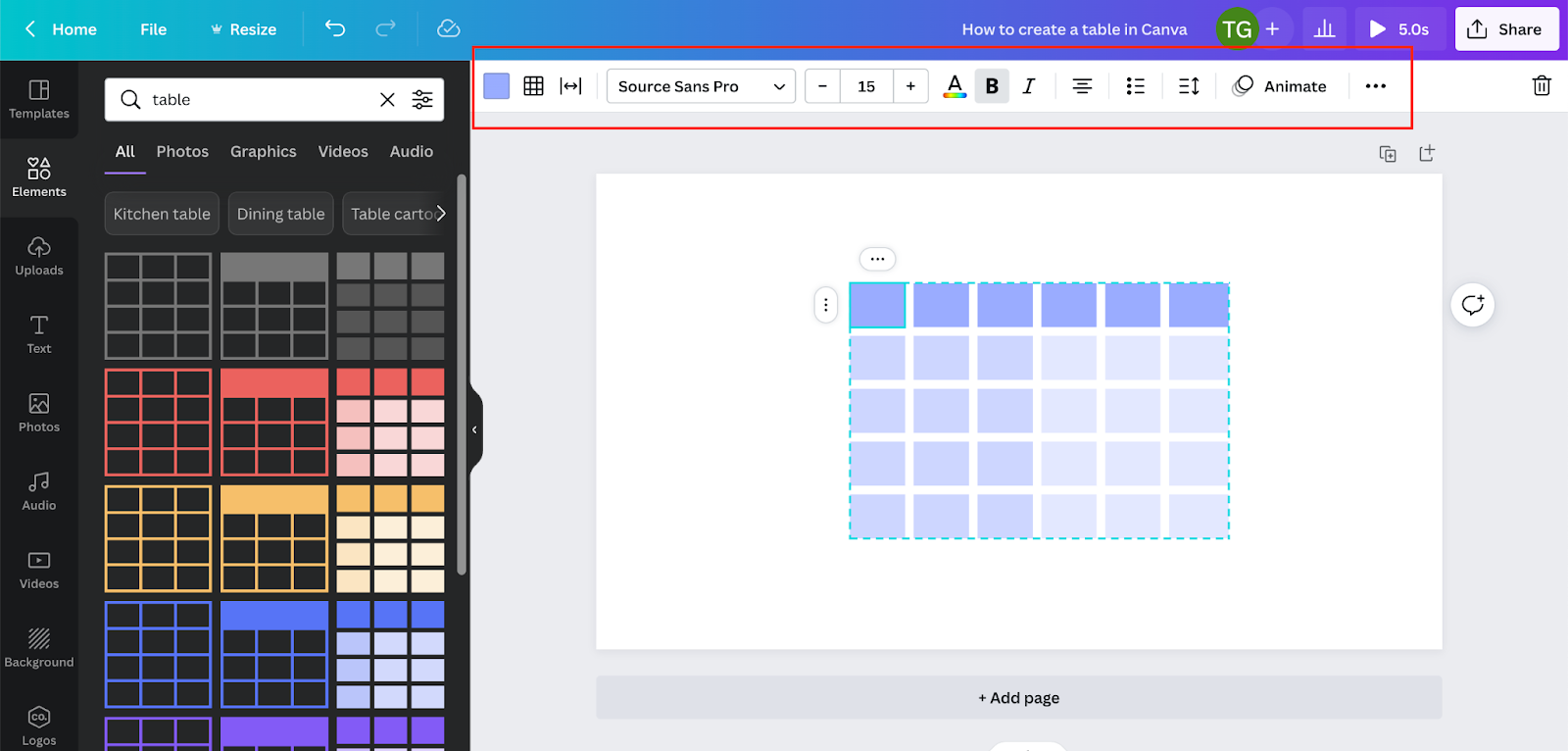The width and height of the screenshot is (1568, 751).
Task: Select the Dining table suggestion chip
Action: click(x=281, y=214)
